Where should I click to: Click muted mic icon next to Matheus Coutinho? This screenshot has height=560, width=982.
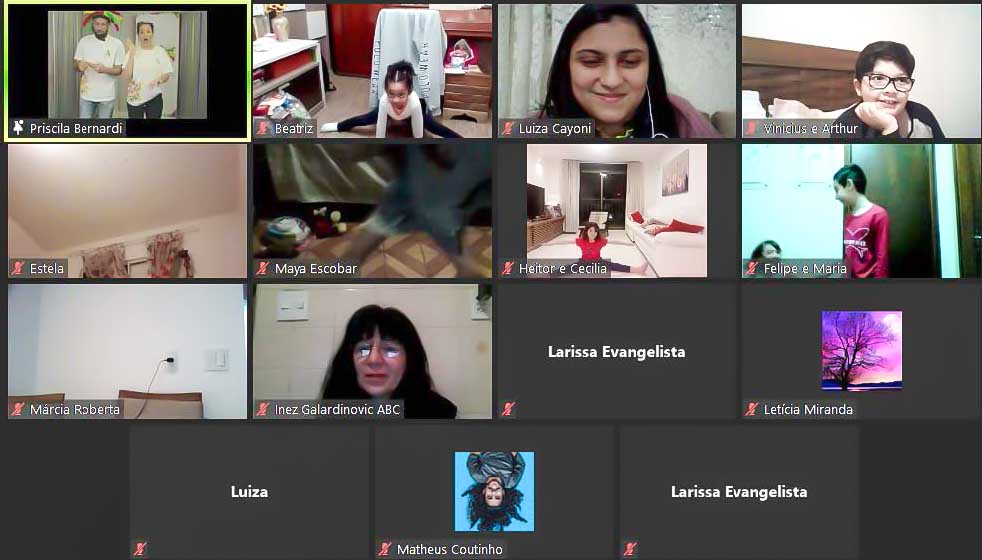click(385, 549)
